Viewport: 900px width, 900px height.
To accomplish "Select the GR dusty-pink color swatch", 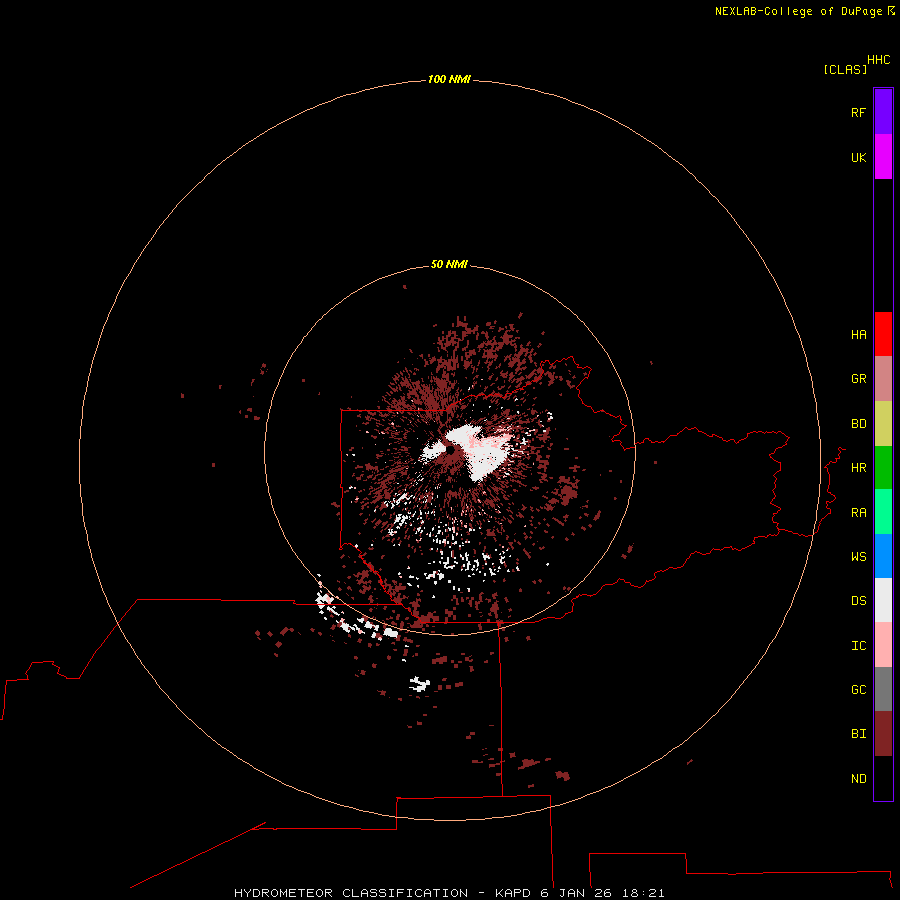I will coord(883,379).
